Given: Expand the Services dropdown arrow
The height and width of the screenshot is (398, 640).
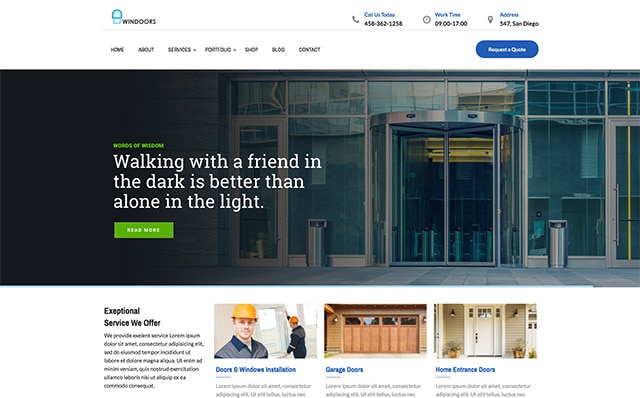Looking at the screenshot, I should pos(195,50).
